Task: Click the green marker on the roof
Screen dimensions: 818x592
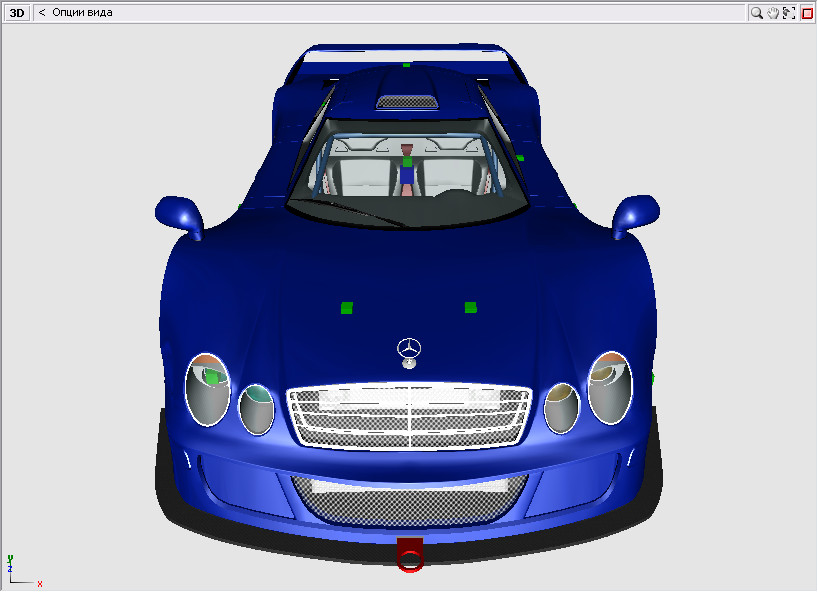Action: 406,65
